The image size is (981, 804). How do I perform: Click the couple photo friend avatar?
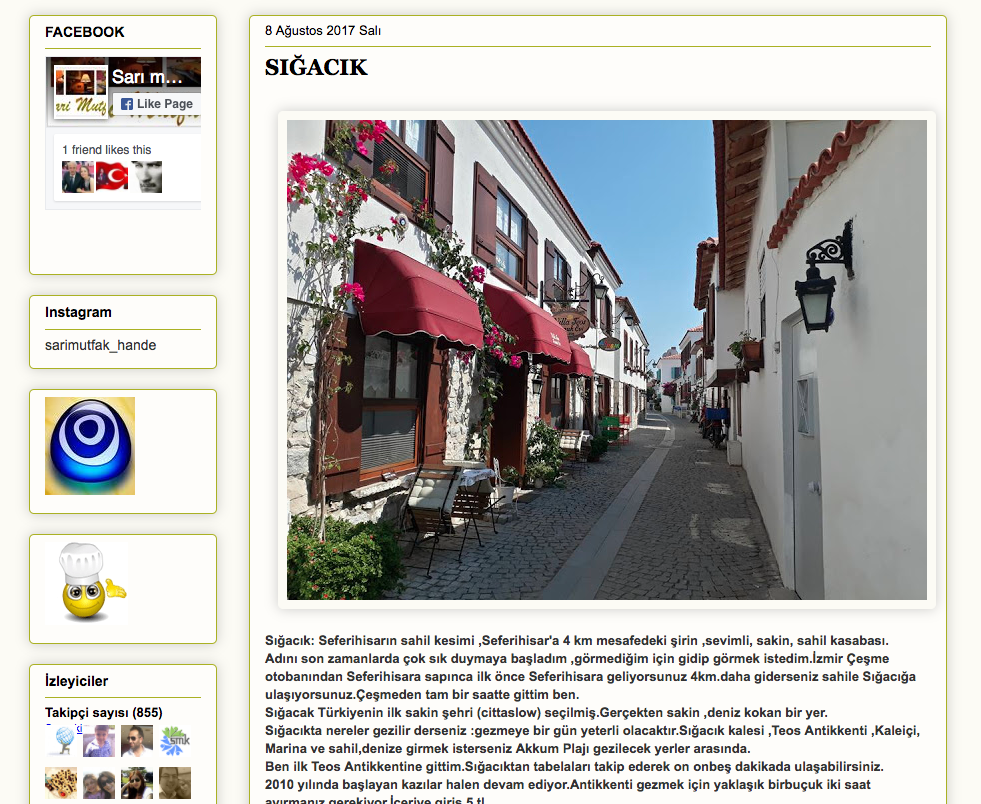pyautogui.click(x=77, y=177)
